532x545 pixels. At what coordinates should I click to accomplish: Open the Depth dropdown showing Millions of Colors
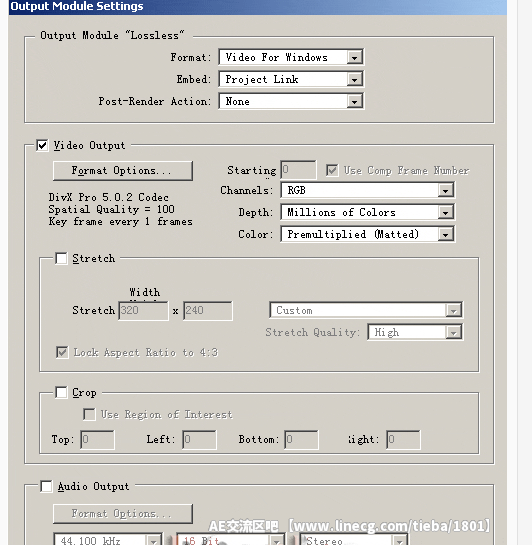(368, 212)
